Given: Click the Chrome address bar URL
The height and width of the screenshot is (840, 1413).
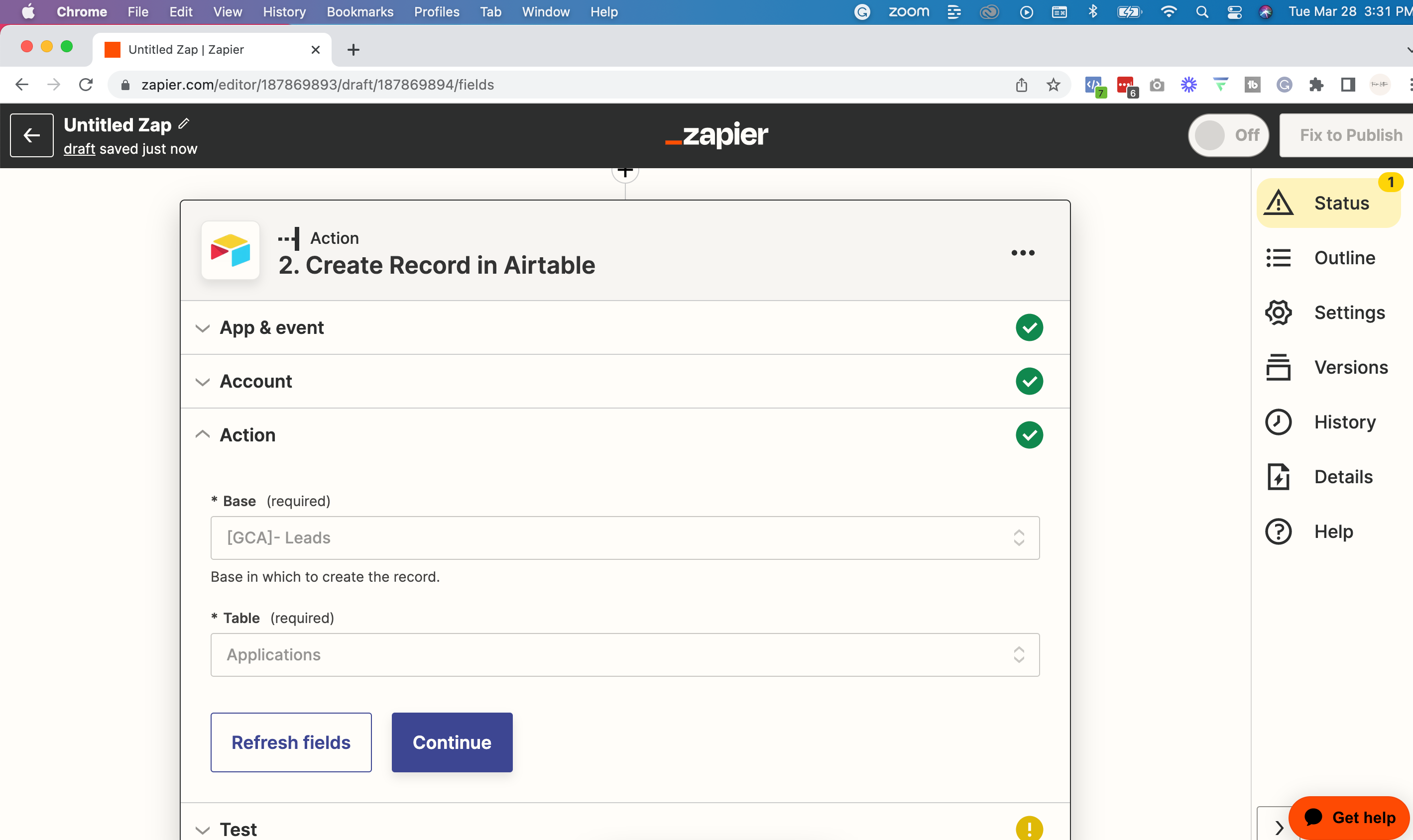Looking at the screenshot, I should tap(317, 85).
